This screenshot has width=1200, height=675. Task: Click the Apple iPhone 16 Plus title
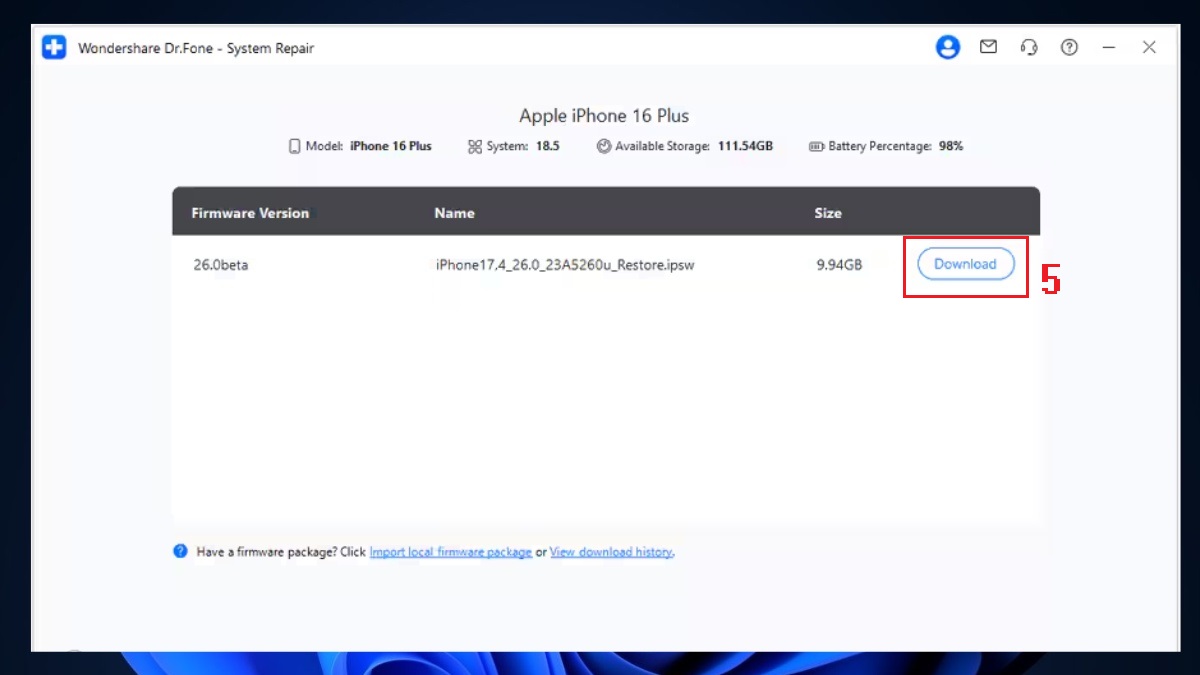(603, 116)
